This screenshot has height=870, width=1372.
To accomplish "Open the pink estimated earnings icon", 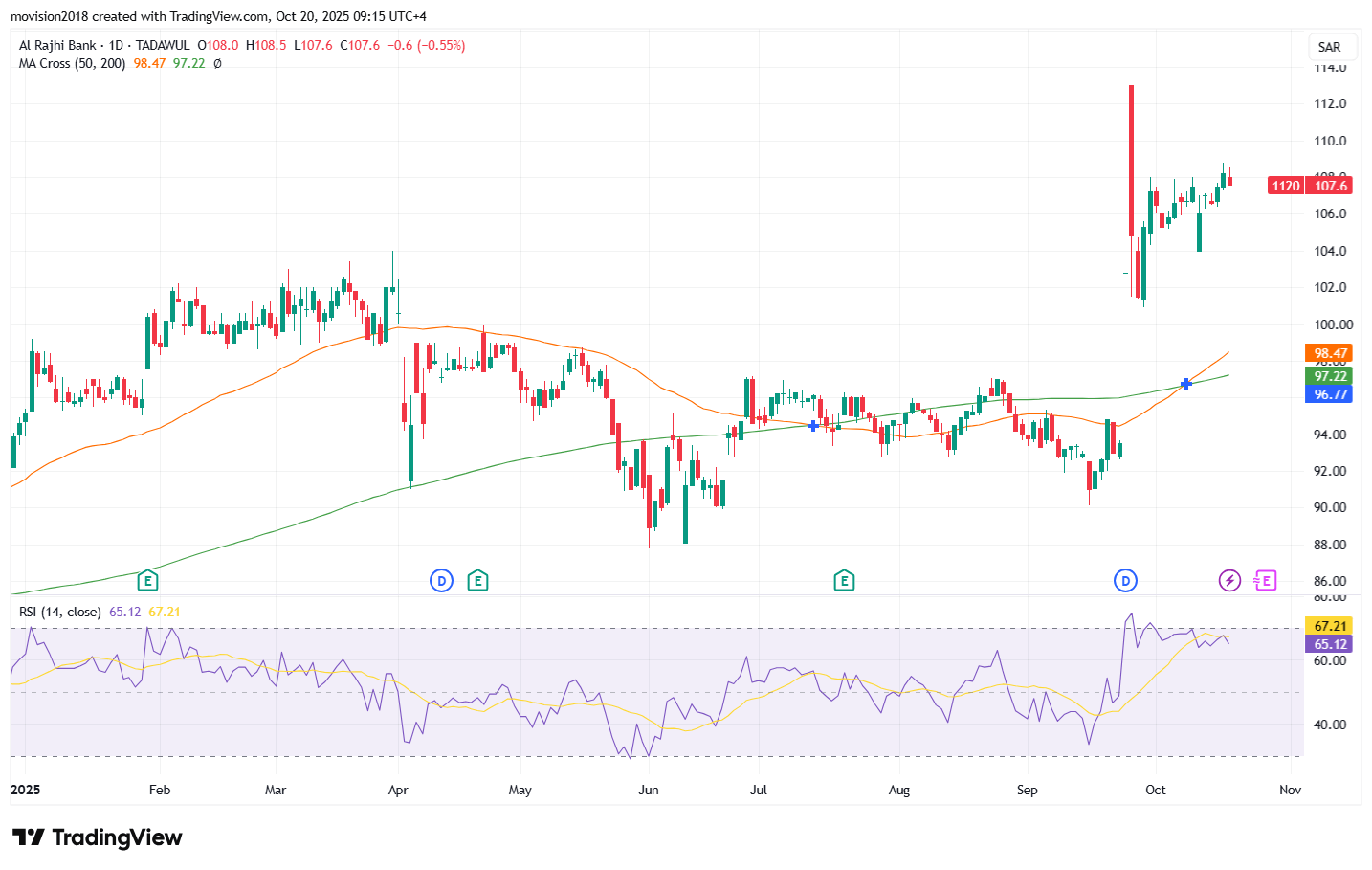I will point(1265,580).
